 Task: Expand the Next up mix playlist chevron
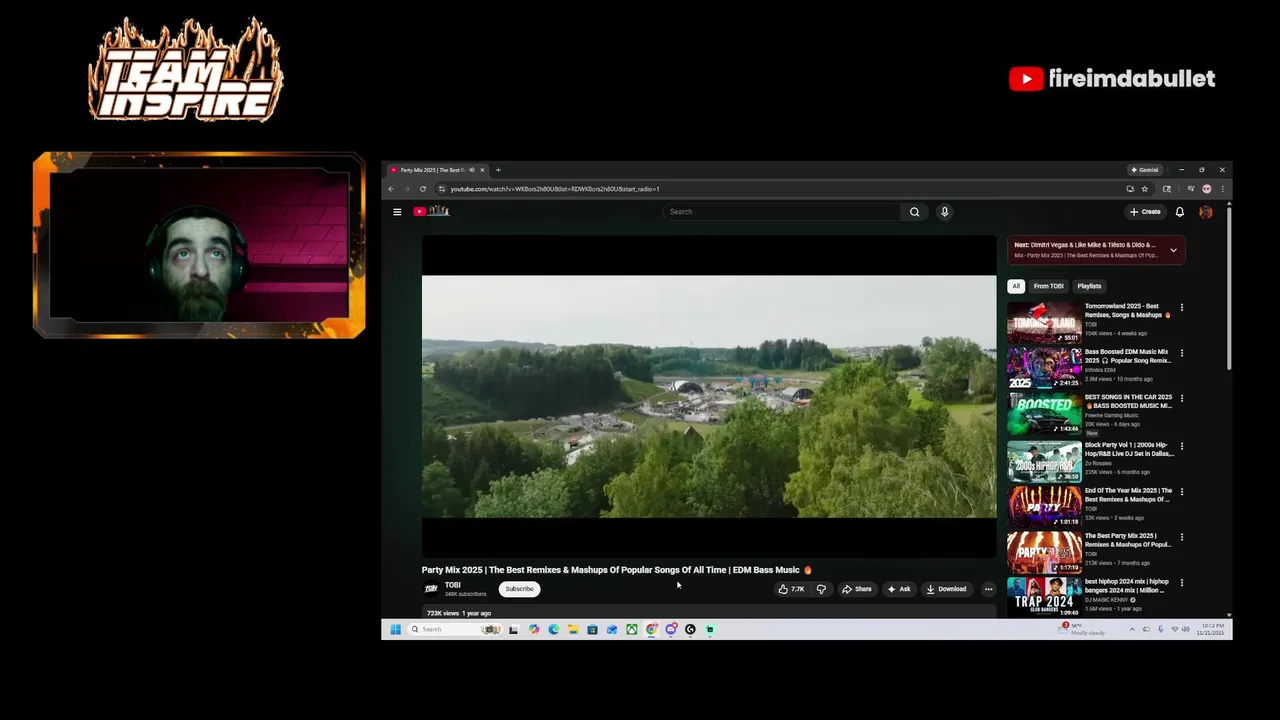(1173, 250)
